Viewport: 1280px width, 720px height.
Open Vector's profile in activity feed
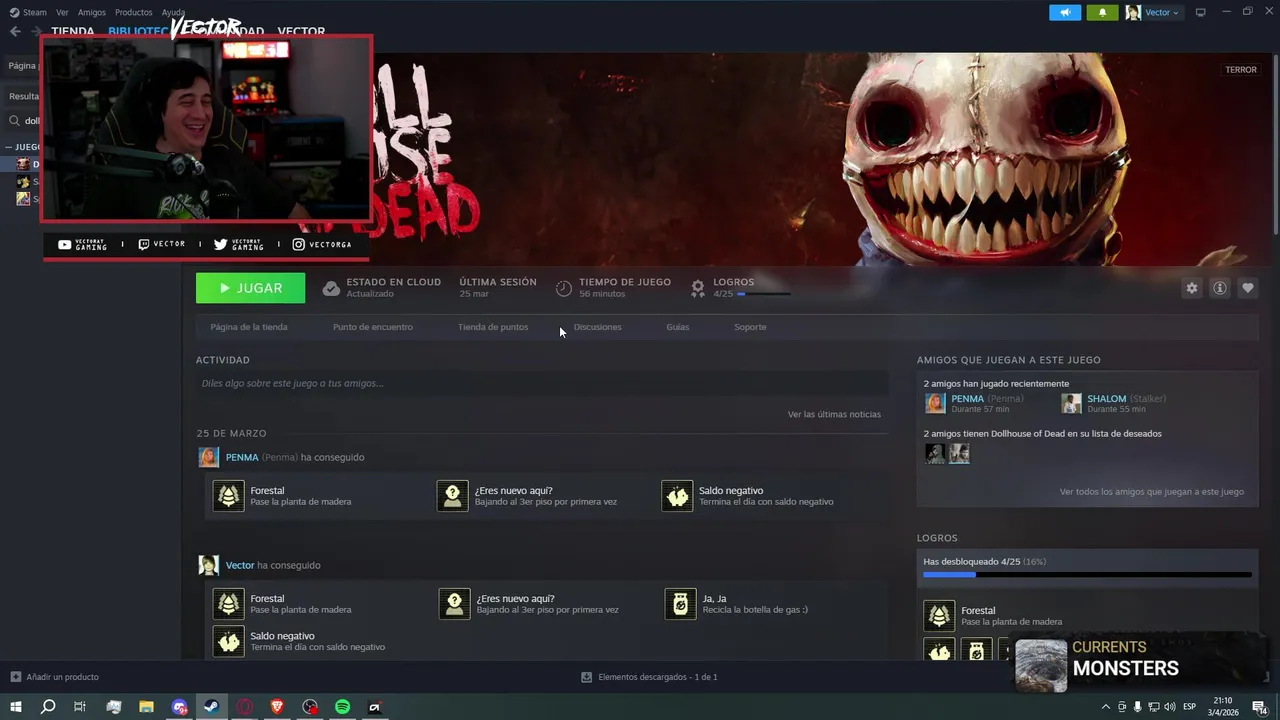(240, 565)
